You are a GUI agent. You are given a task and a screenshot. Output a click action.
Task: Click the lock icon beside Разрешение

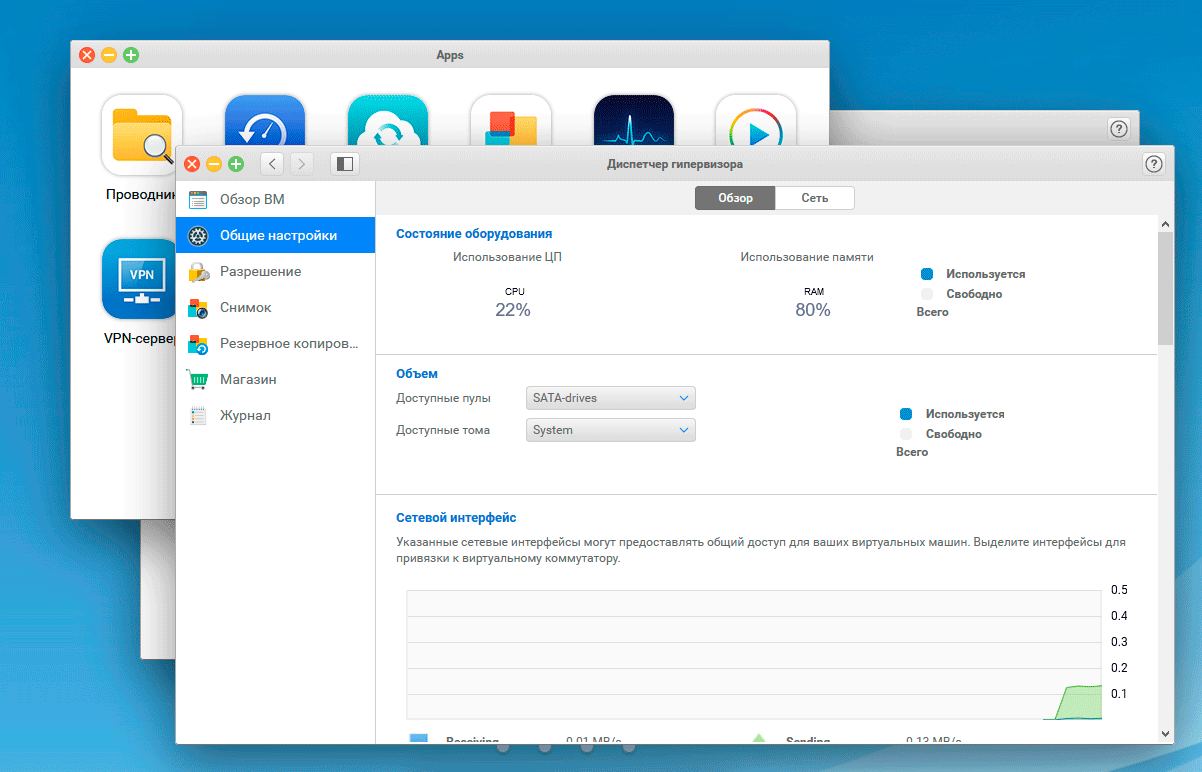198,272
